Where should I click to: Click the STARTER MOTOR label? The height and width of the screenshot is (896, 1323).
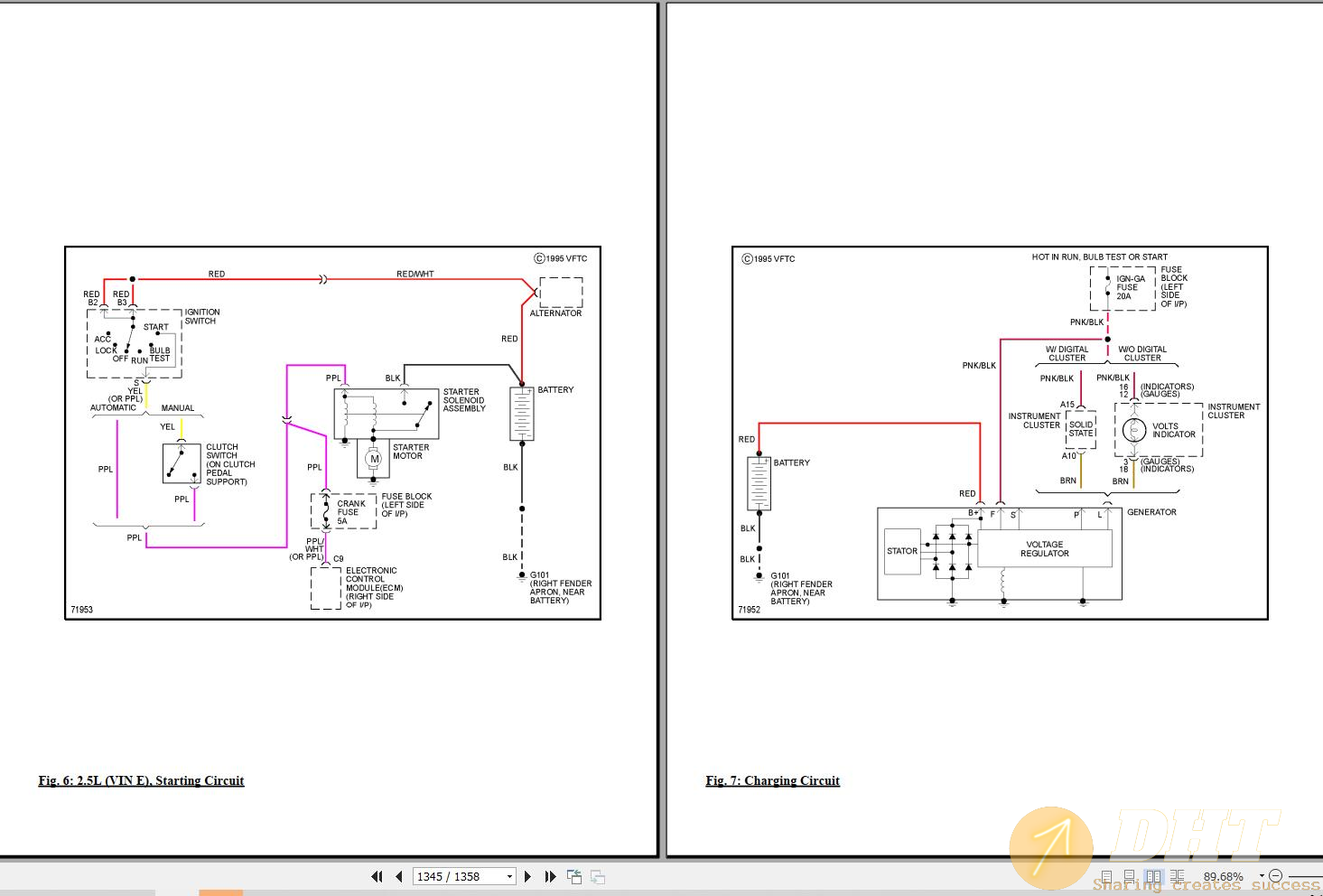coord(411,452)
